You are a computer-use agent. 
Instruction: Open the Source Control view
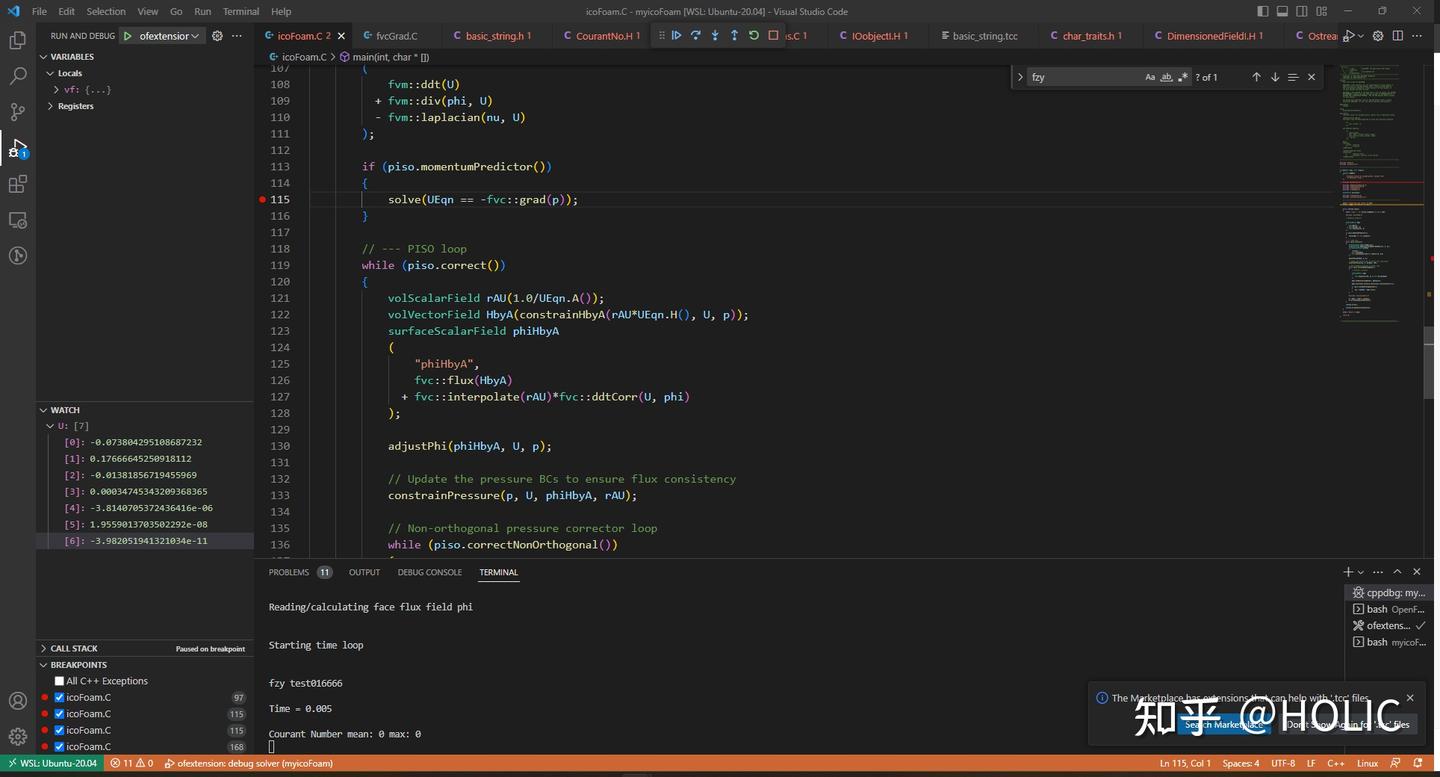[17, 111]
